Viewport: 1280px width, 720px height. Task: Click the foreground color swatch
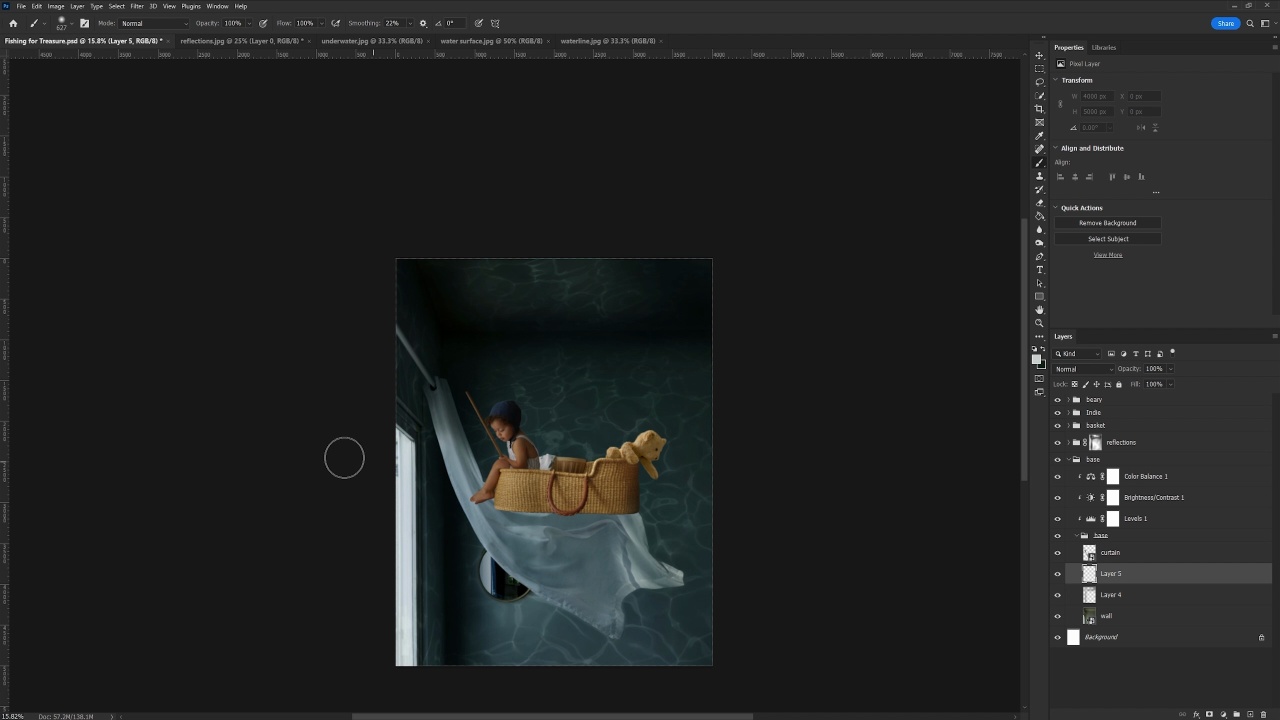click(x=1036, y=359)
